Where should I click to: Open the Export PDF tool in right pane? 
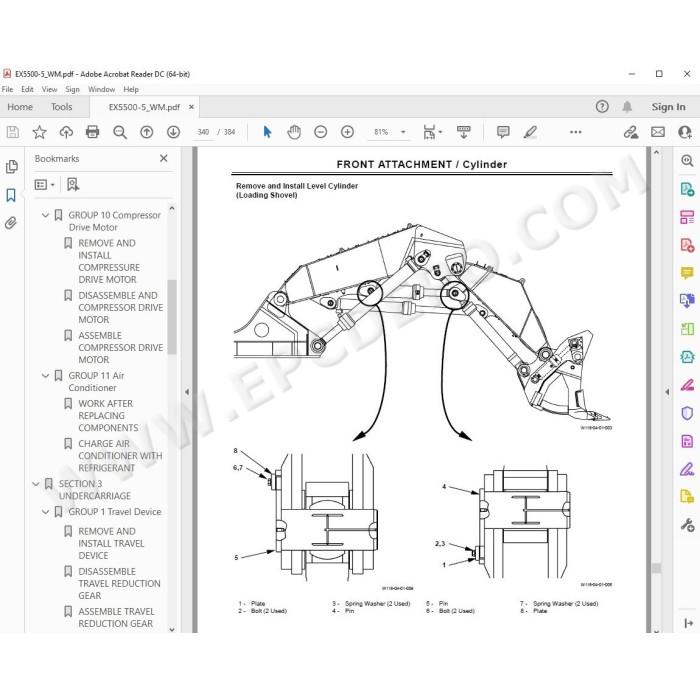coord(687,189)
